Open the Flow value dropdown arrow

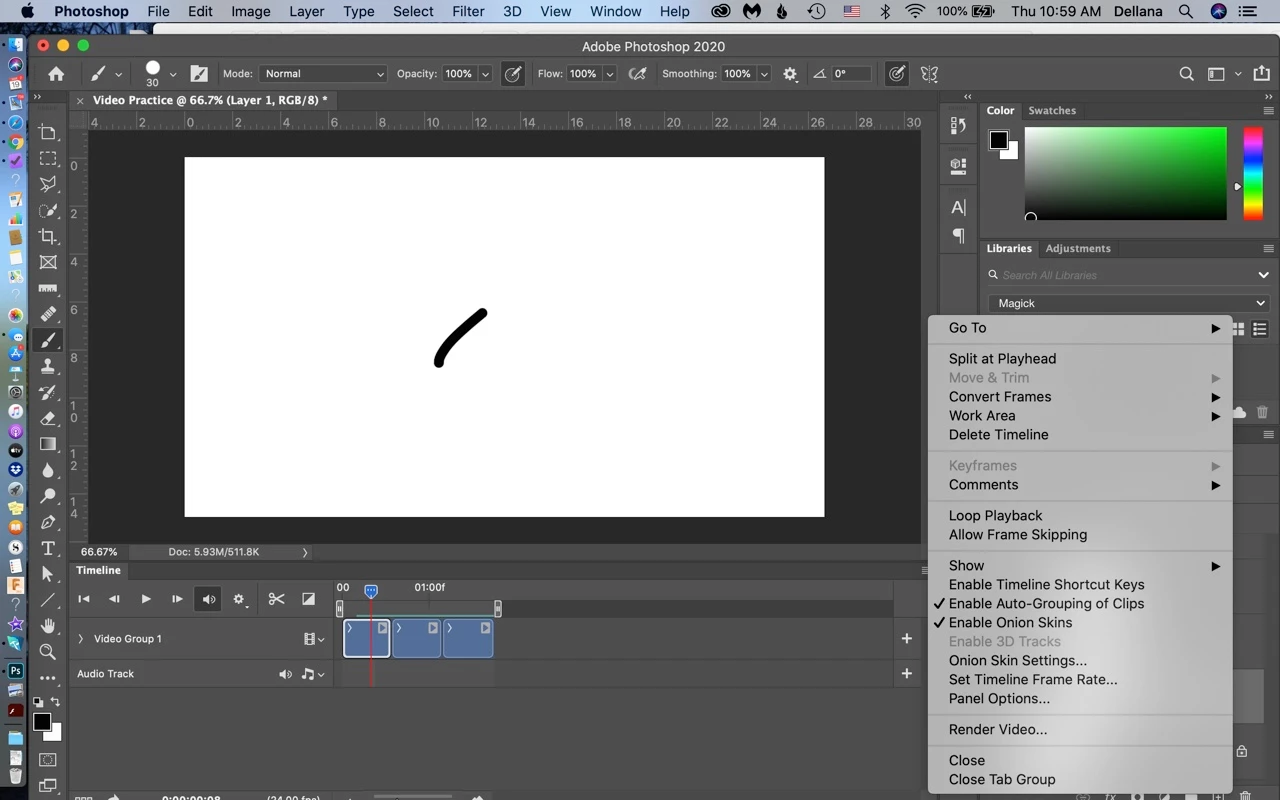(609, 74)
